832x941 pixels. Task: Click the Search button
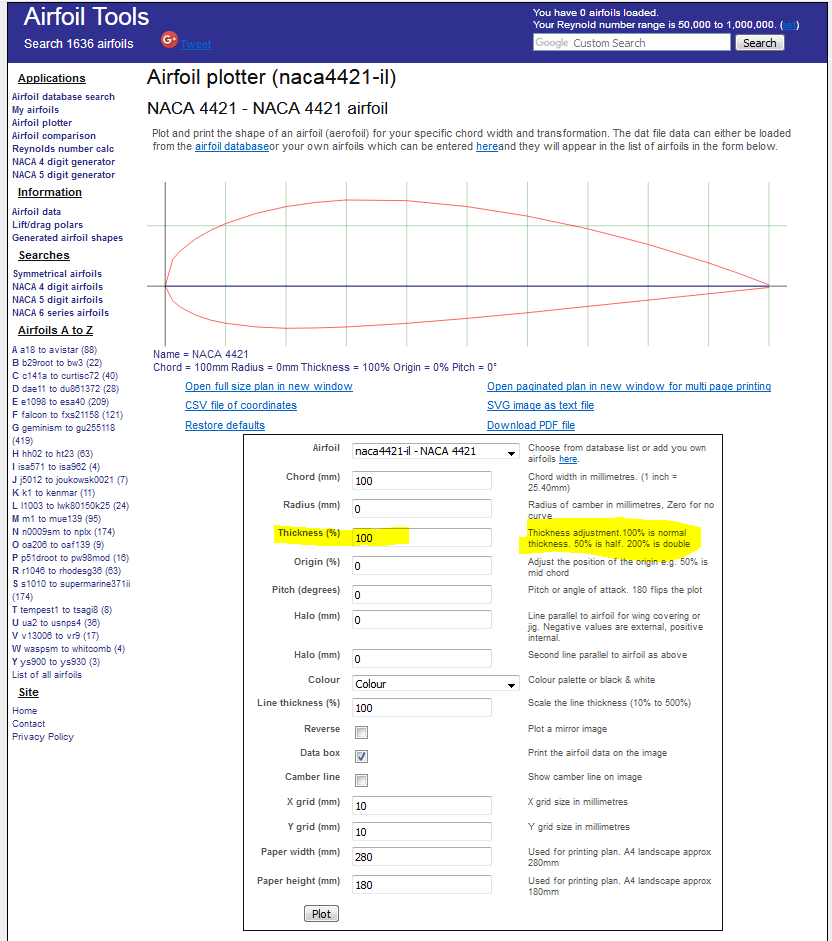point(759,43)
